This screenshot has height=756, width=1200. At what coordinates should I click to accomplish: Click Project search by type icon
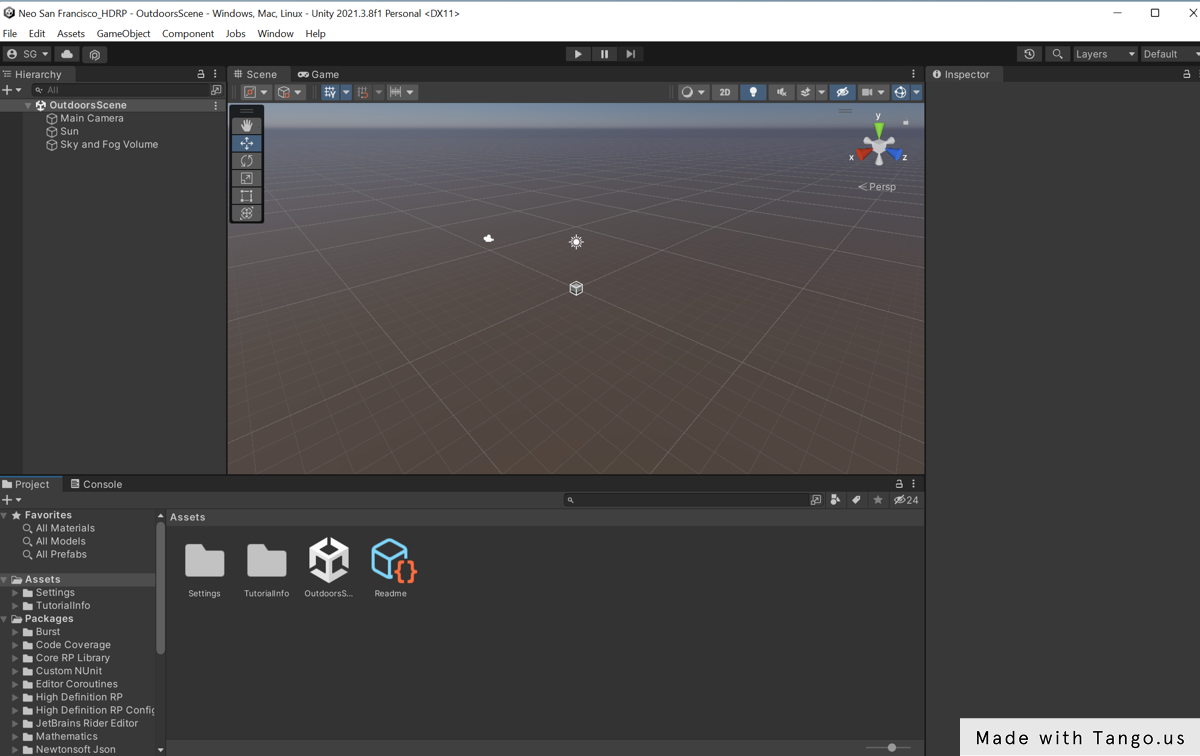[x=836, y=500]
